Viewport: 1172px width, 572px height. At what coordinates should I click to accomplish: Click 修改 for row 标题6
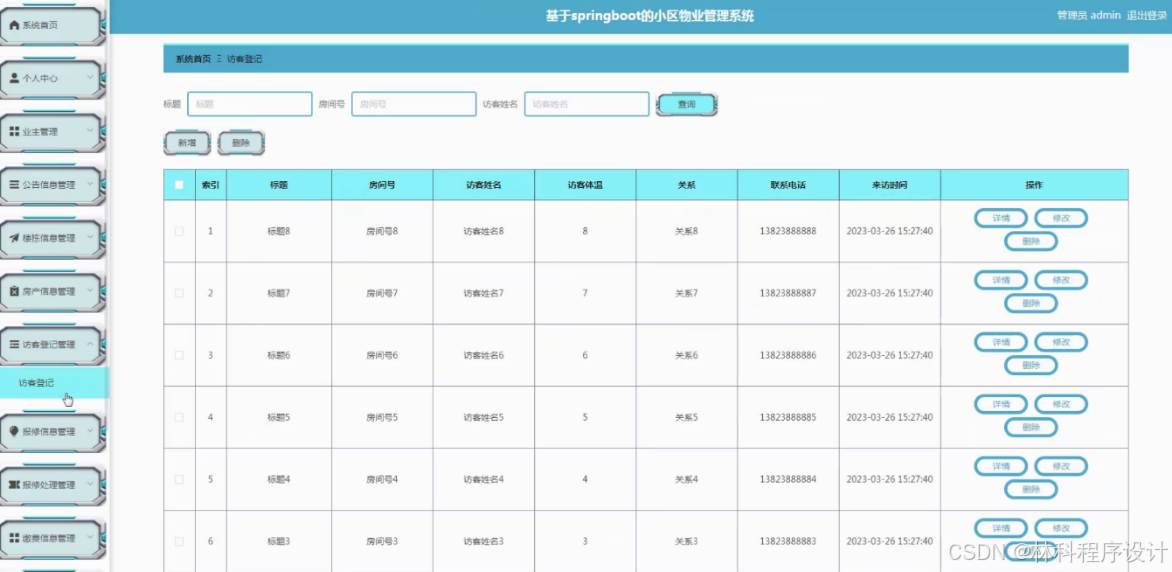pyautogui.click(x=1061, y=342)
